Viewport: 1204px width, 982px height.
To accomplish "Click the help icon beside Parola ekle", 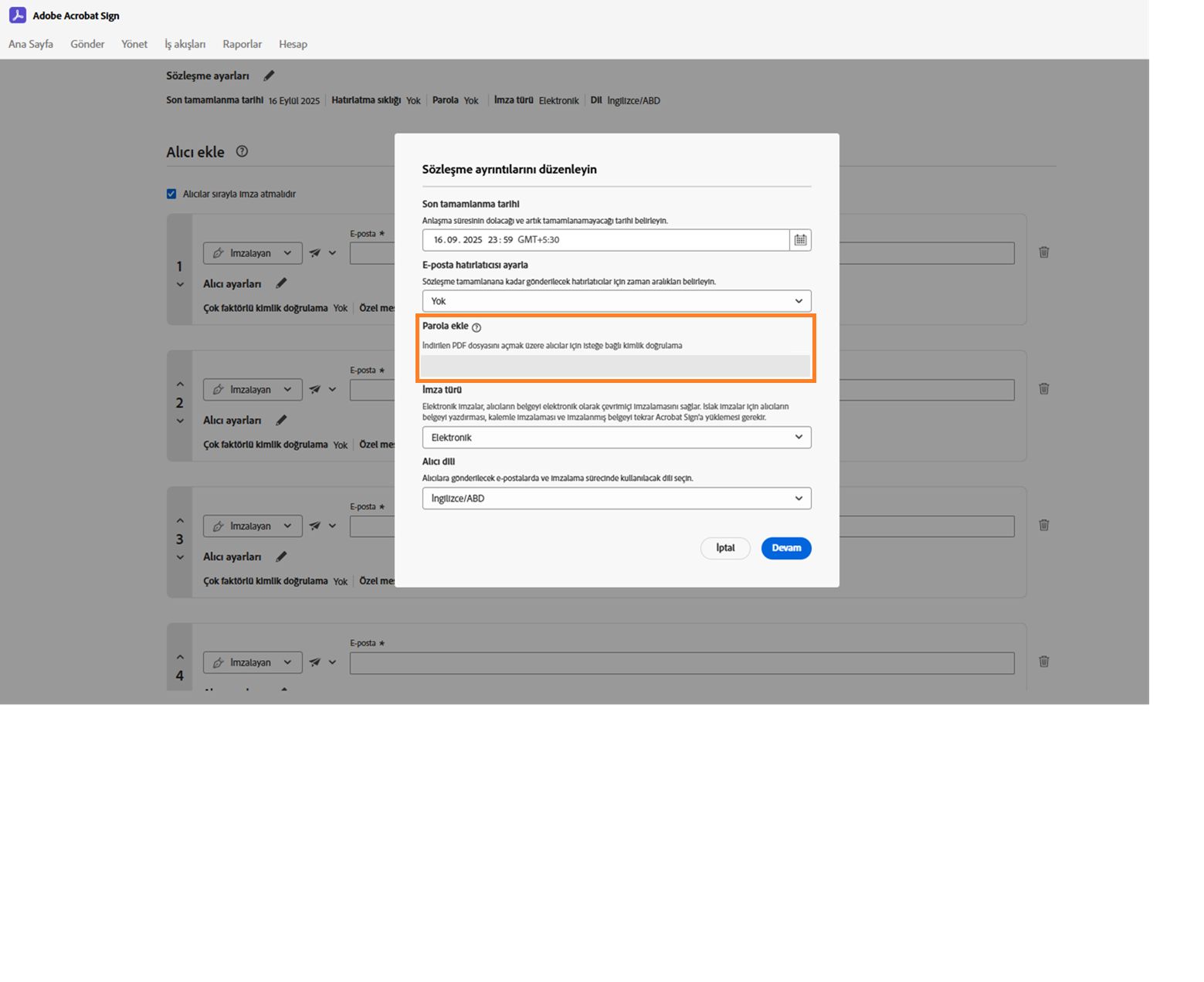I will click(477, 327).
